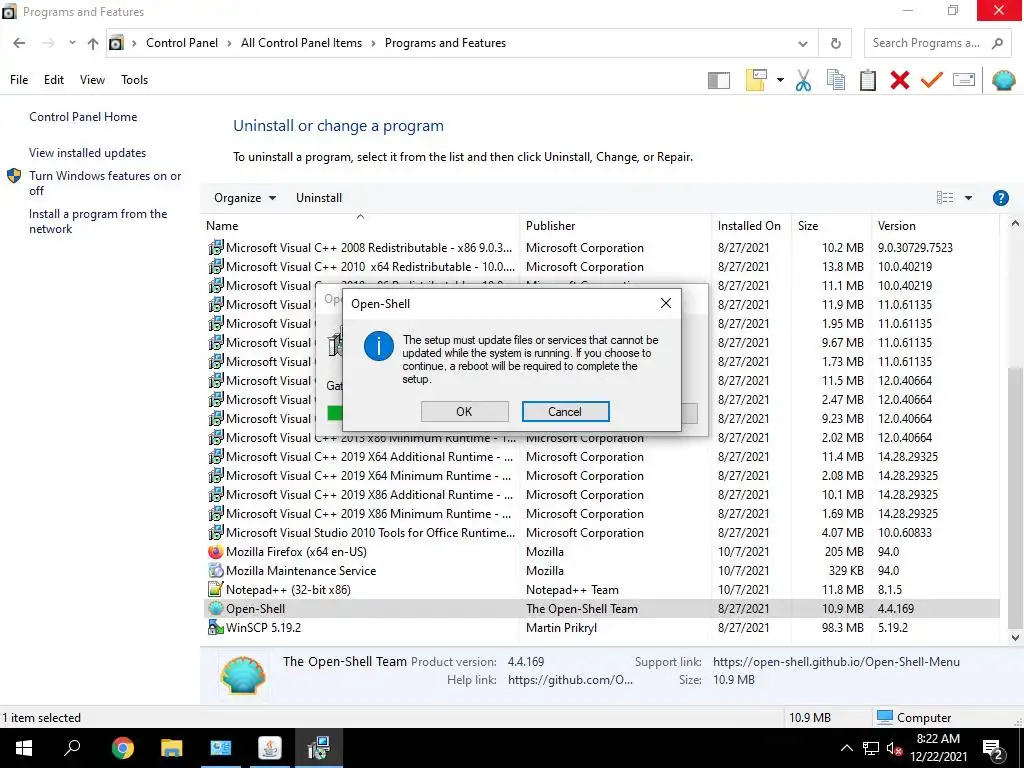The height and width of the screenshot is (768, 1024).
Task: Select Mozilla Maintenance Service row
Action: coord(601,571)
